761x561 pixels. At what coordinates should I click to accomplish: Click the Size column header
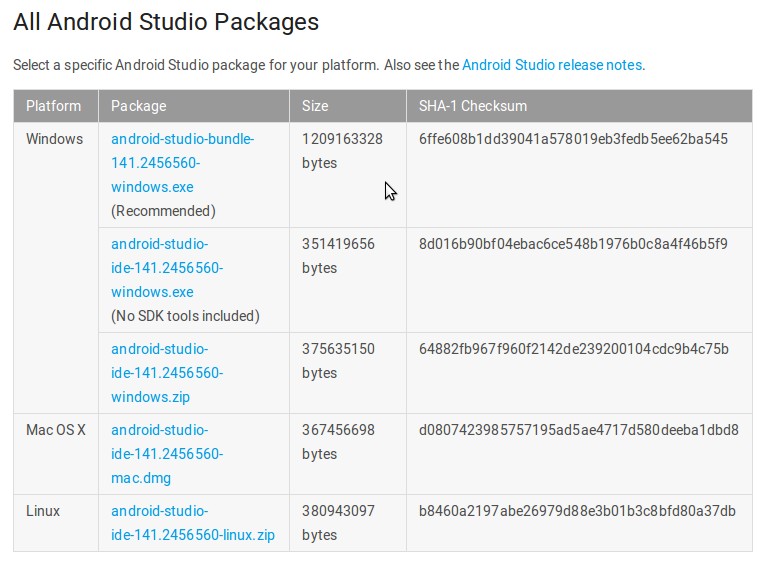click(347, 106)
